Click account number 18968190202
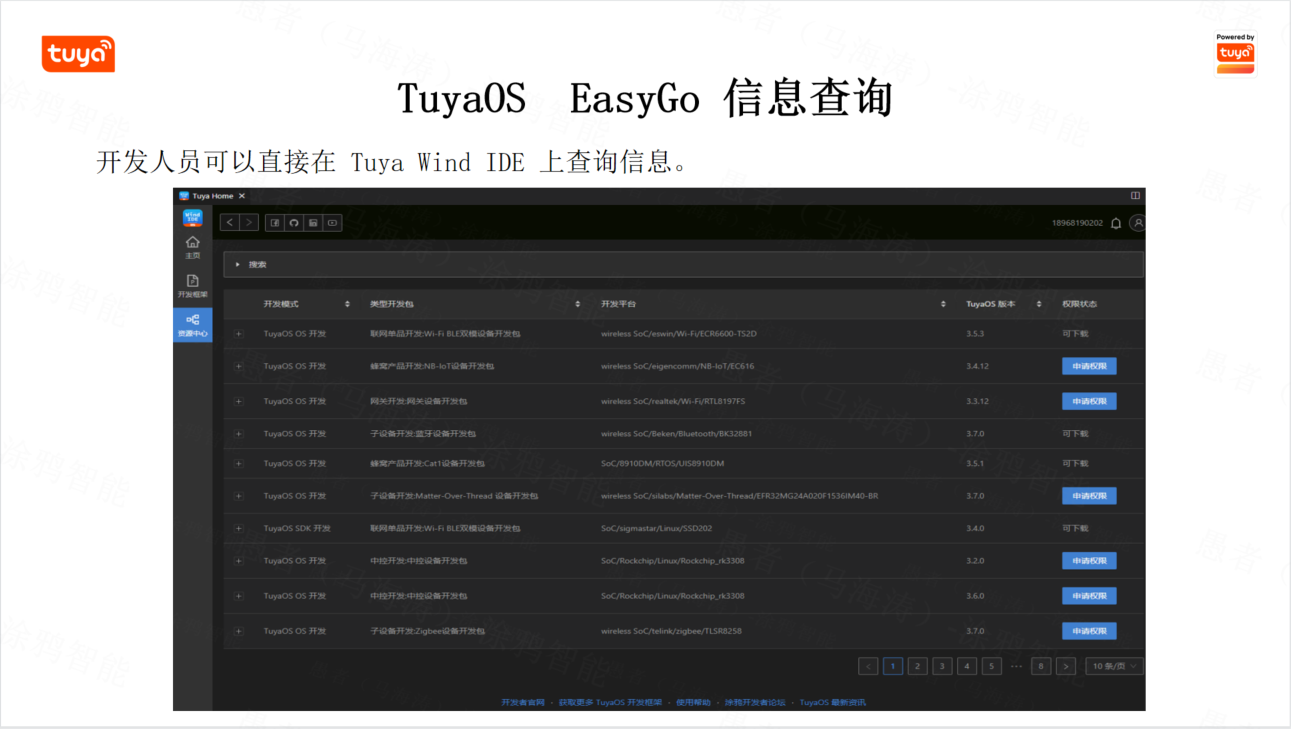 (1077, 223)
